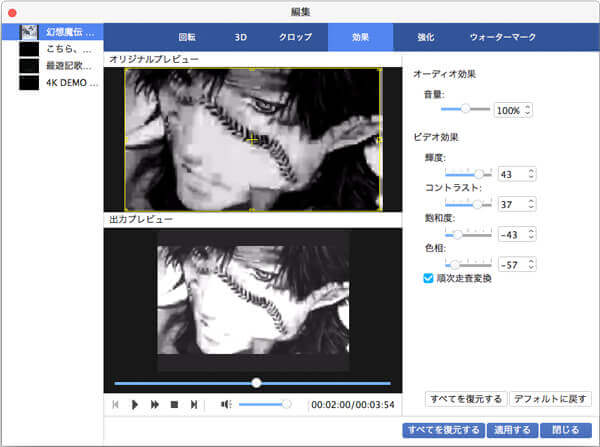Switch to the 3D tab

pyautogui.click(x=240, y=37)
